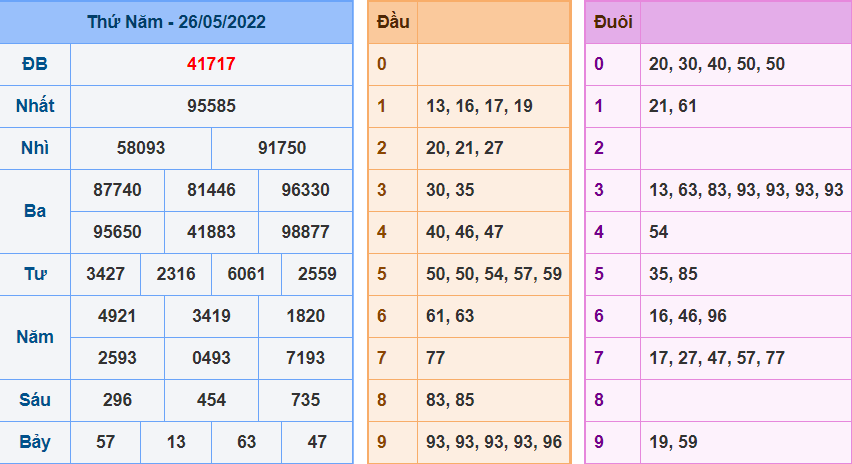This screenshot has height=464, width=852.
Task: Click the Sáu prize number 296
Action: point(117,400)
